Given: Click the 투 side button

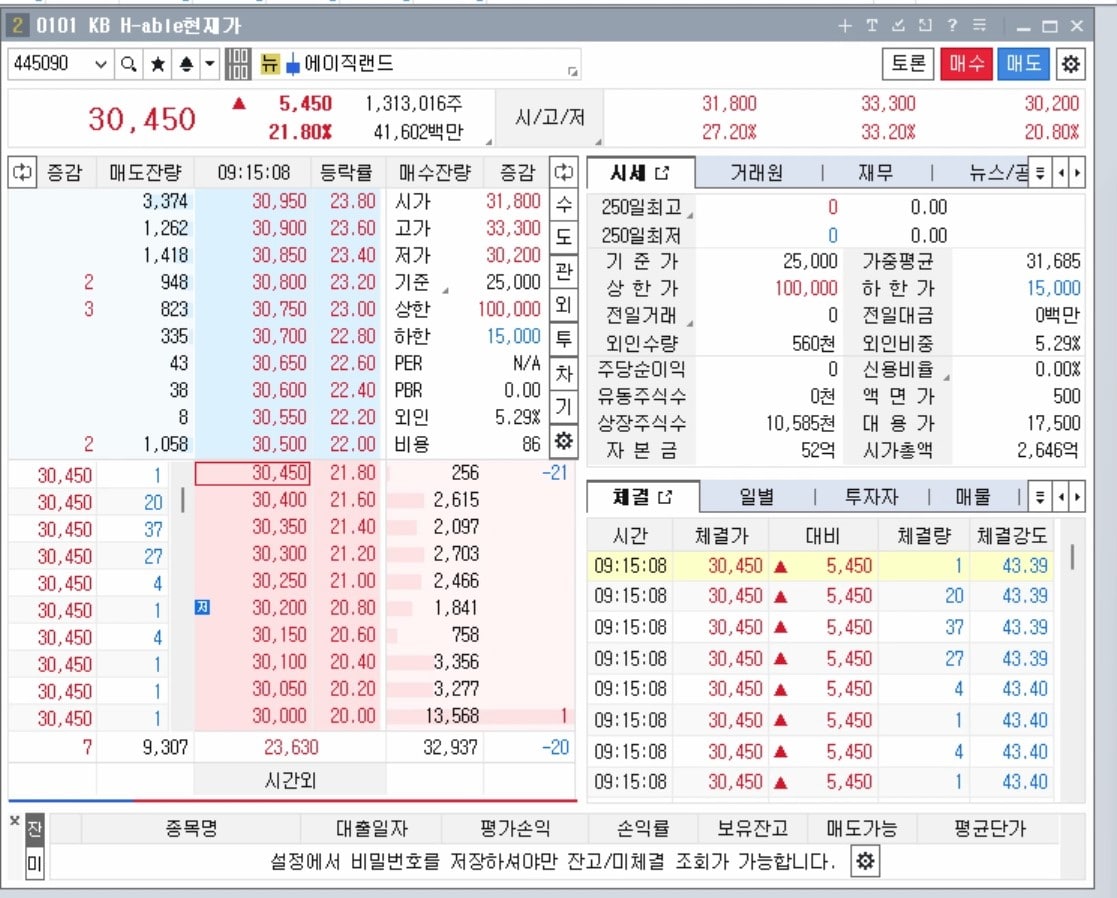Looking at the screenshot, I should coord(563,339).
